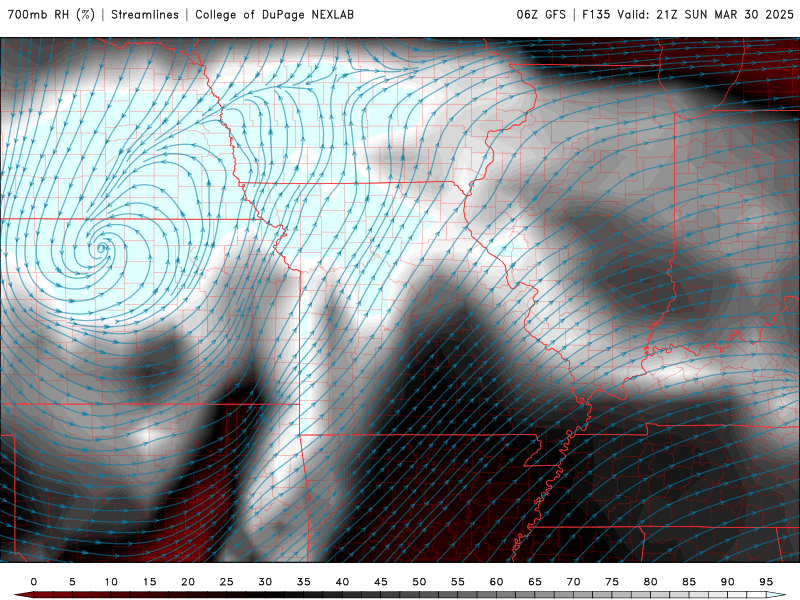Click the '30' value on the color scale

[265, 582]
